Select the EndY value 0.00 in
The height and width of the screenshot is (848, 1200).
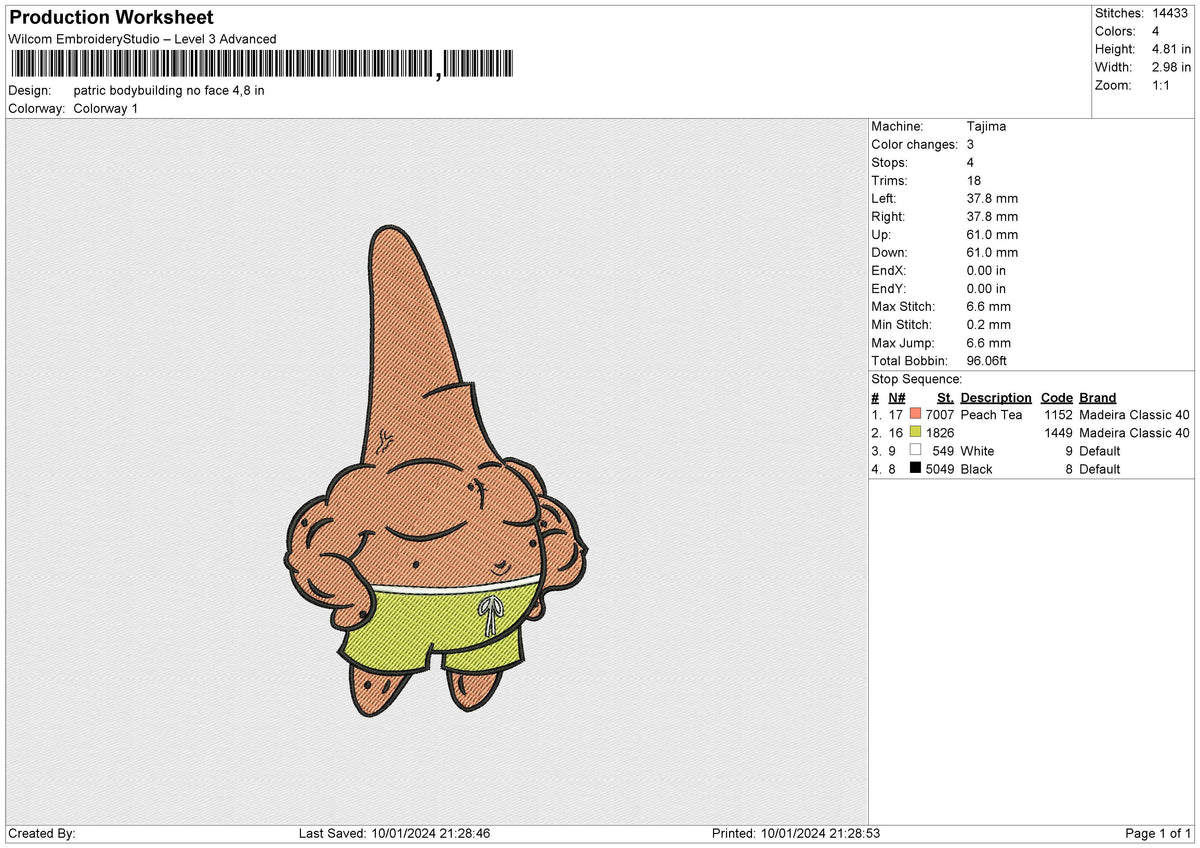click(x=986, y=289)
